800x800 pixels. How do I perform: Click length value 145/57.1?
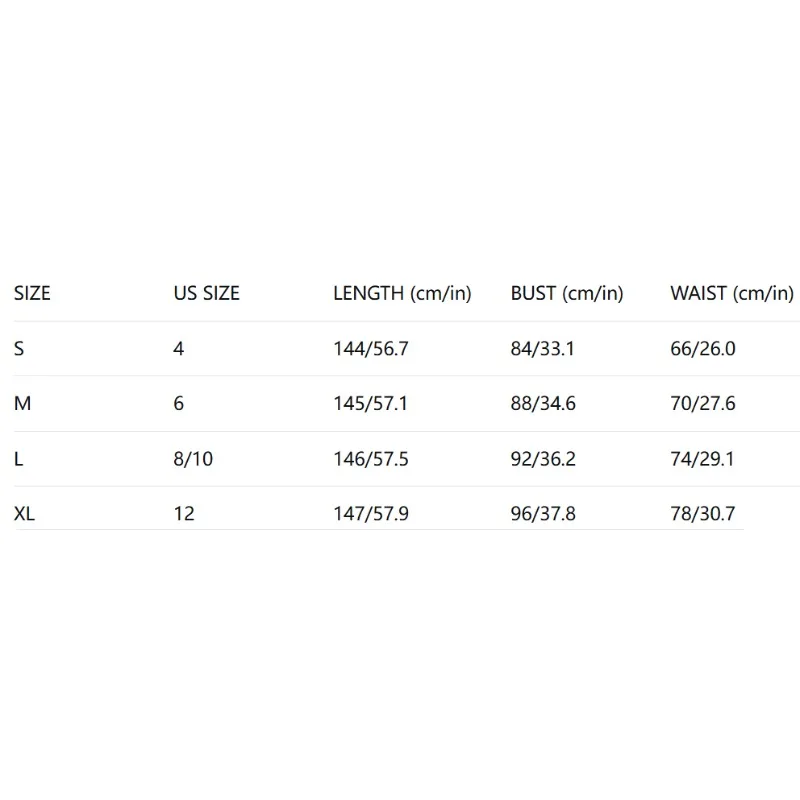[x=371, y=404]
